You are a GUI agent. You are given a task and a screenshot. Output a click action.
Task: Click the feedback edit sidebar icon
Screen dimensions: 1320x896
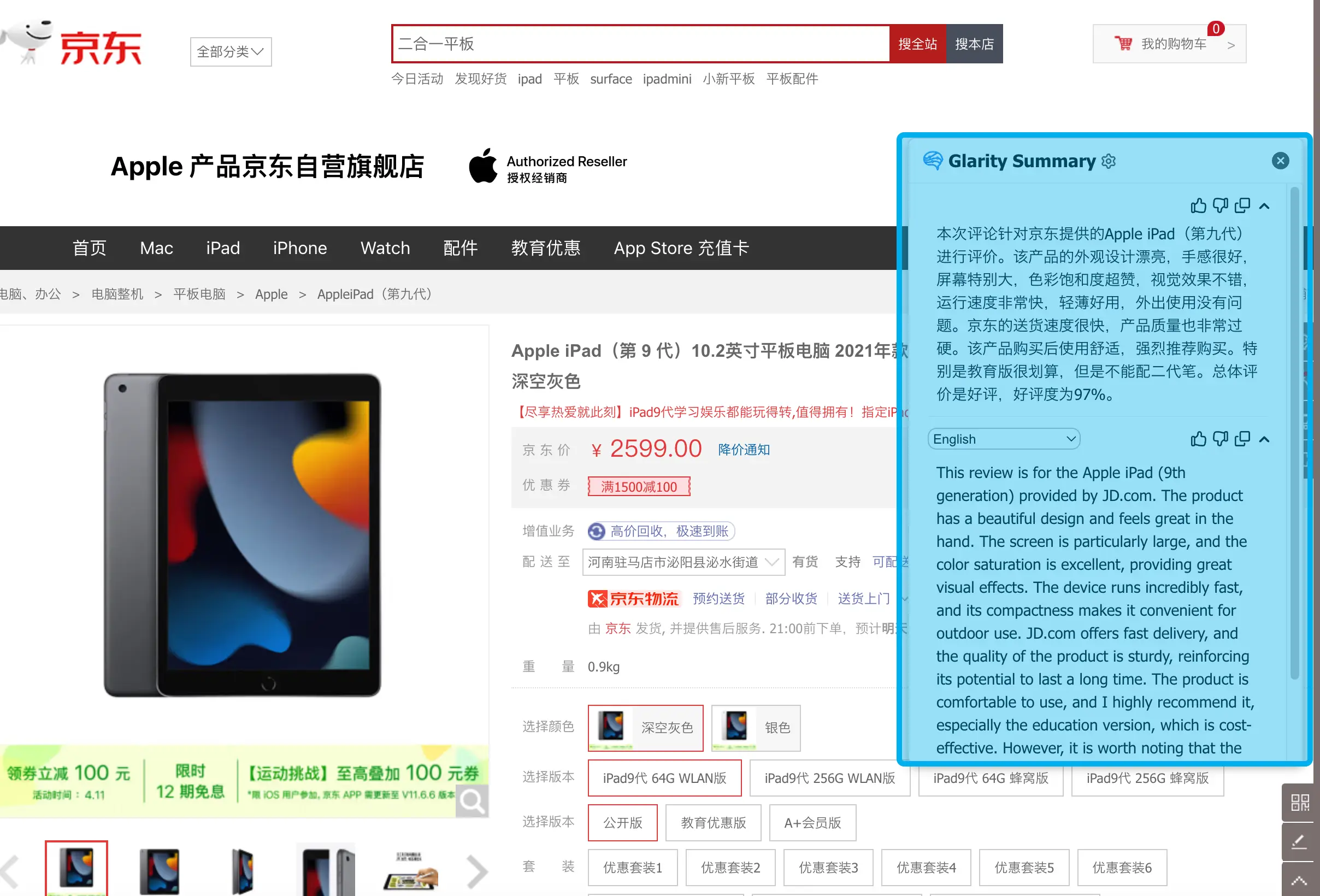pyautogui.click(x=1300, y=842)
